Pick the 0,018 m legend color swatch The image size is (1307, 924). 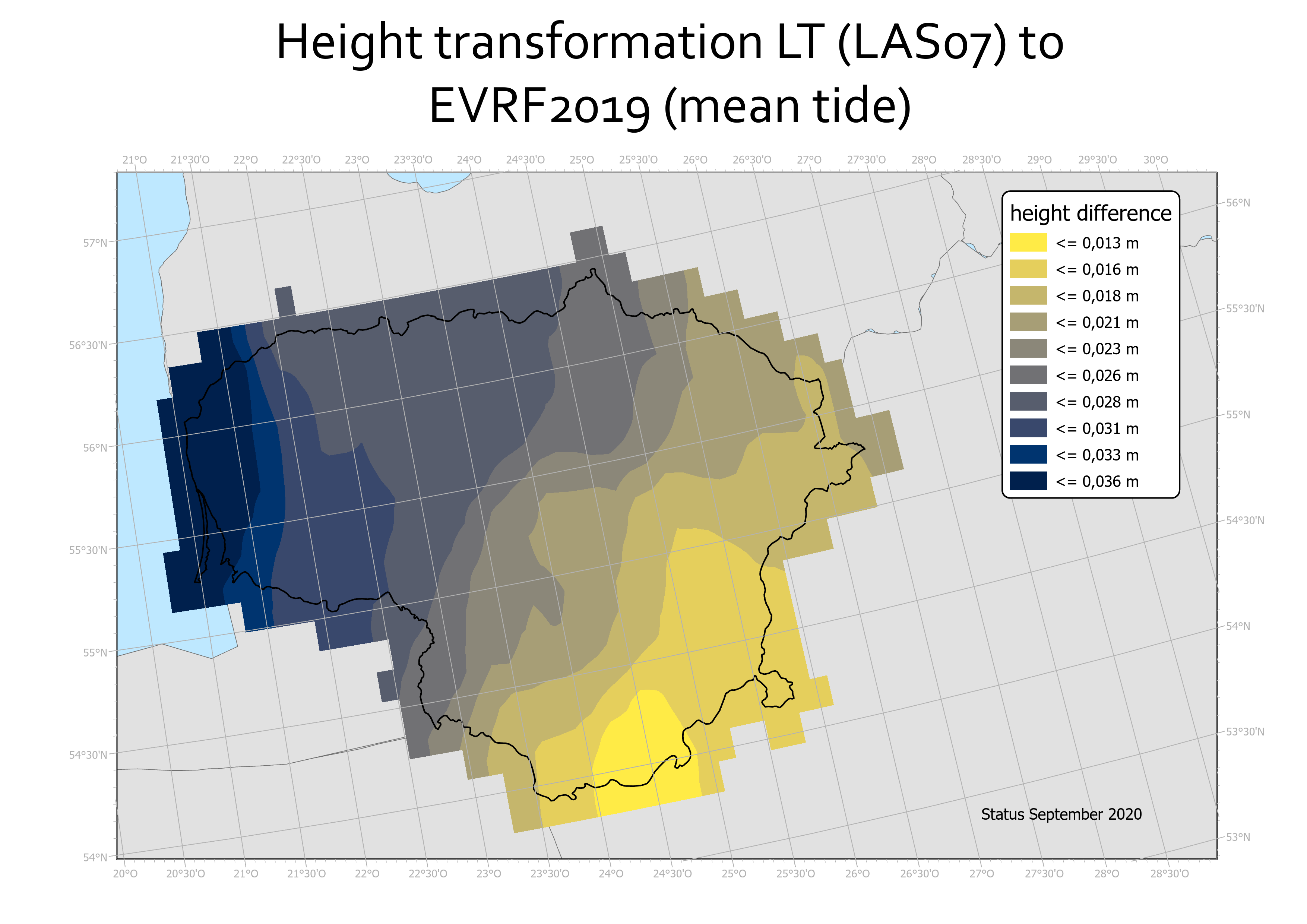pyautogui.click(x=1028, y=295)
